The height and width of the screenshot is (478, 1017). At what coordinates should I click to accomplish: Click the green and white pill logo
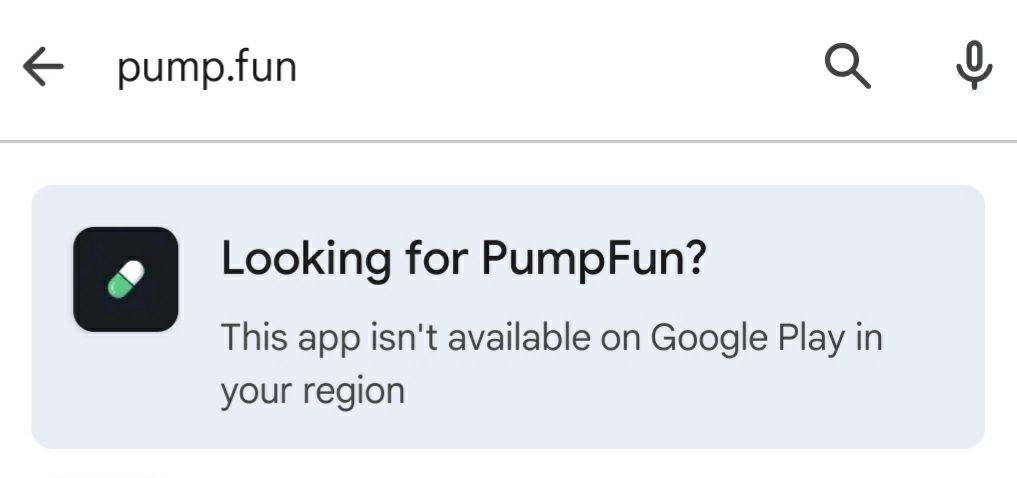[127, 280]
